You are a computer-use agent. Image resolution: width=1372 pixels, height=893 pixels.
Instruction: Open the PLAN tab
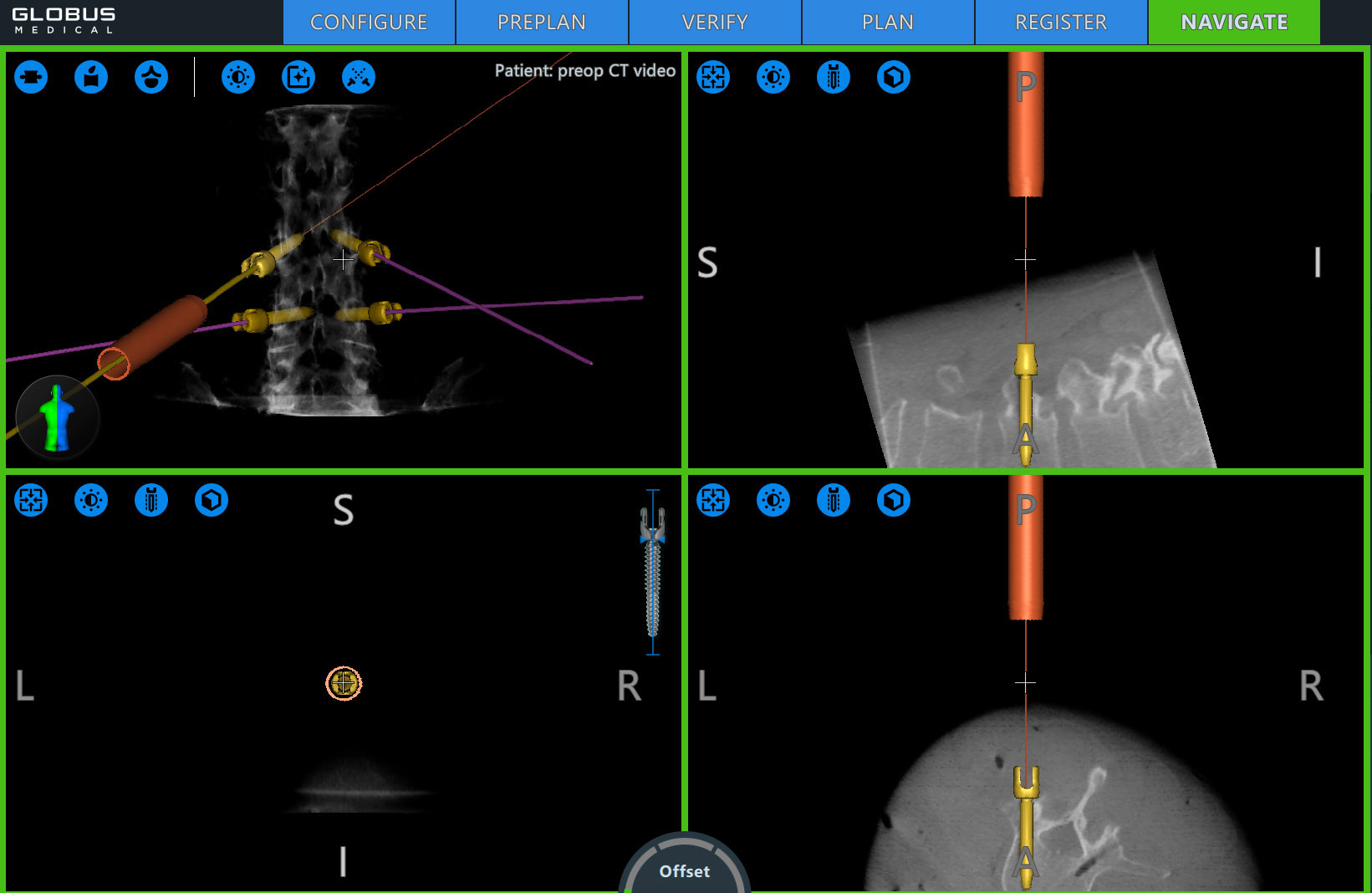[888, 22]
